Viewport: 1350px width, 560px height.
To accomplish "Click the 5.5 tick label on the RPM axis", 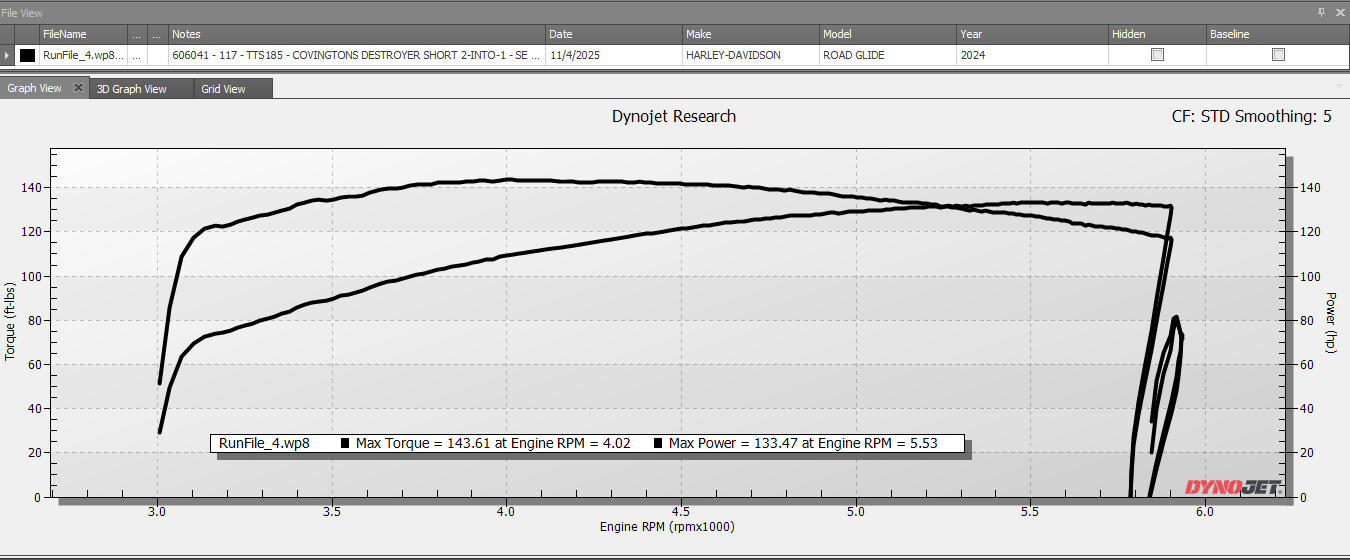I will [x=1031, y=510].
